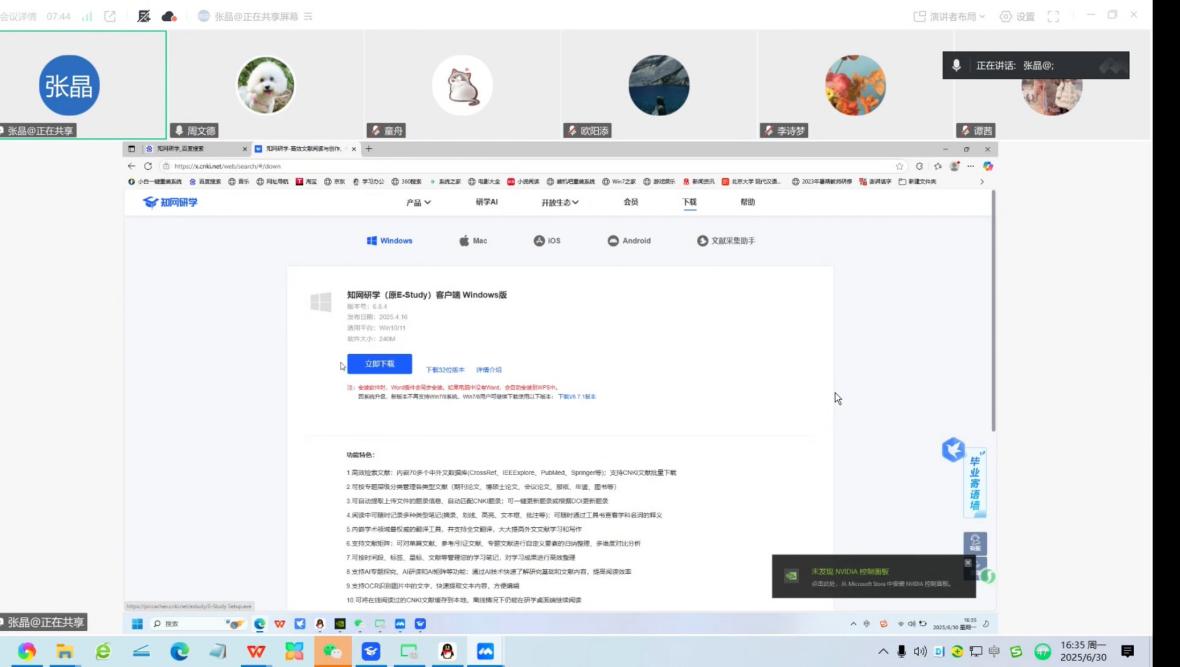Select 欧阳添 participant thumbnail

tap(658, 84)
